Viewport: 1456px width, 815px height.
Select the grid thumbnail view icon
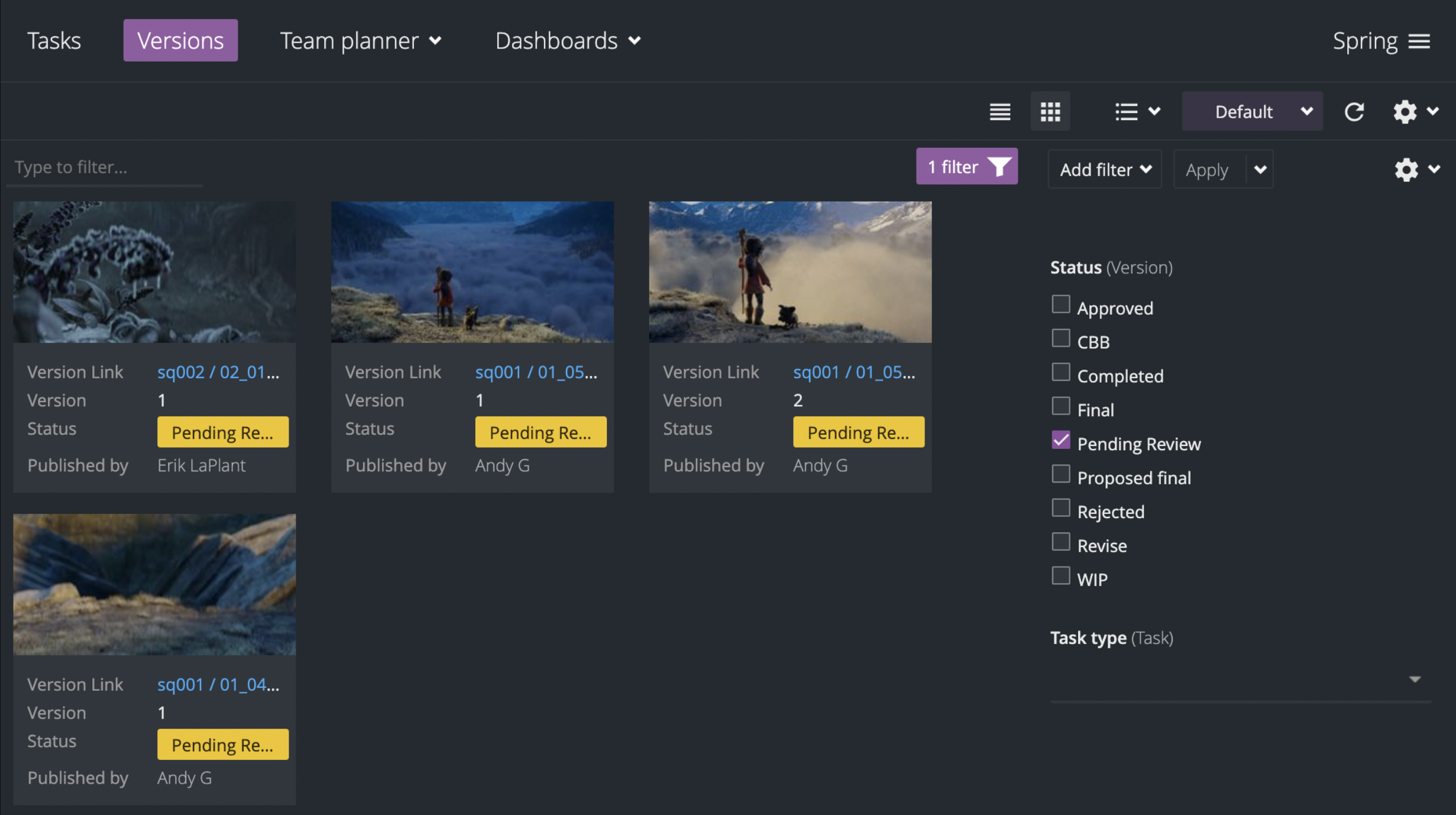click(1050, 111)
